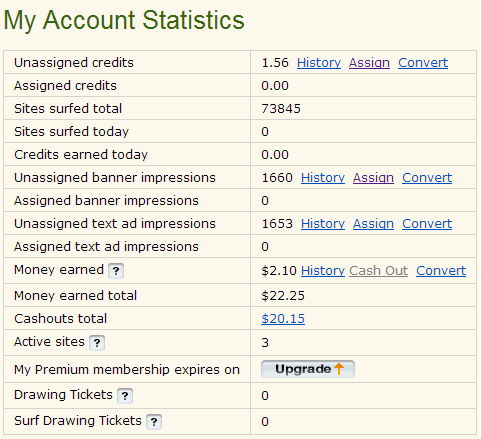Open History for text ad impressions
The image size is (481, 439).
pos(323,224)
